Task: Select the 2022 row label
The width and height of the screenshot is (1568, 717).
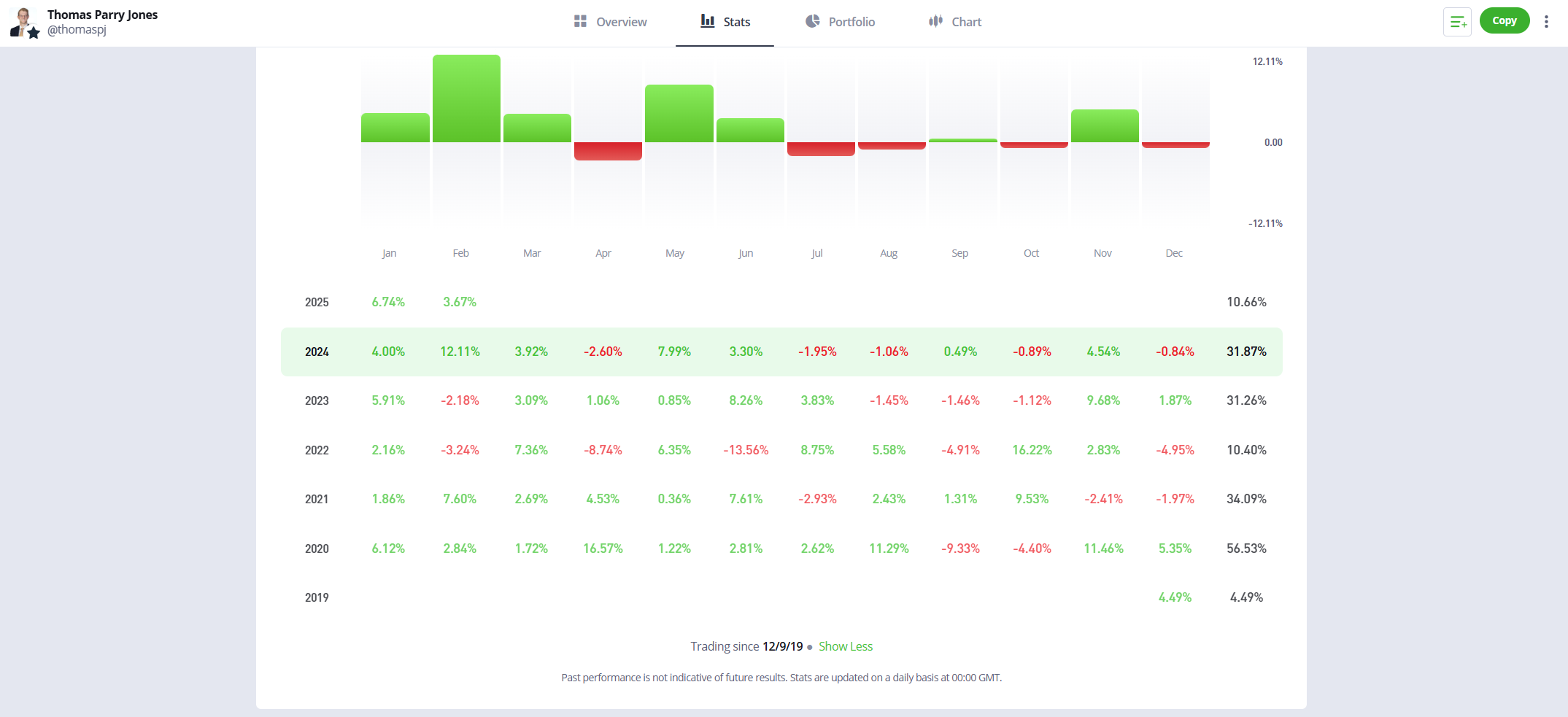Action: click(317, 450)
